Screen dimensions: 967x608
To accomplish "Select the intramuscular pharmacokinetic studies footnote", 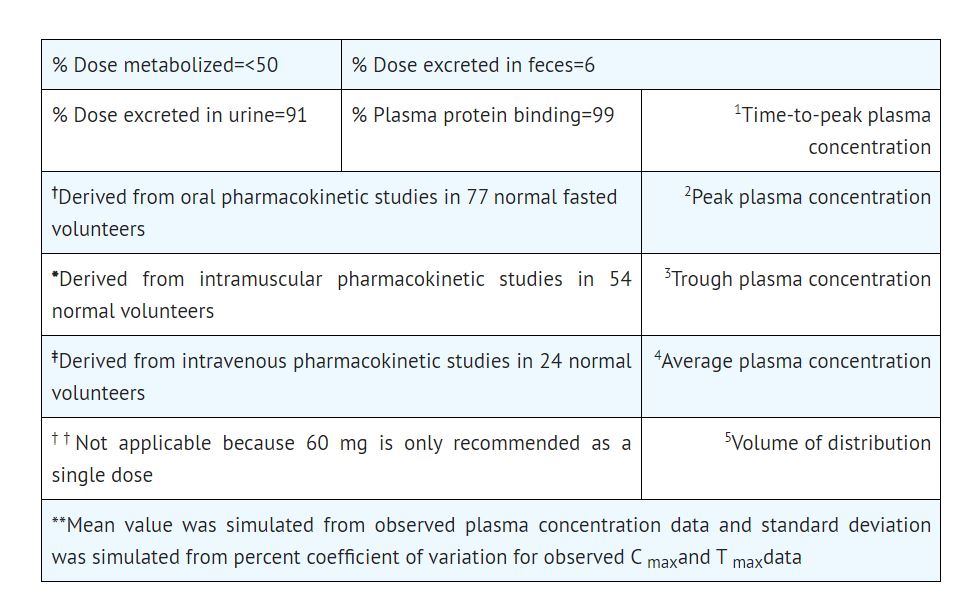I will [341, 295].
